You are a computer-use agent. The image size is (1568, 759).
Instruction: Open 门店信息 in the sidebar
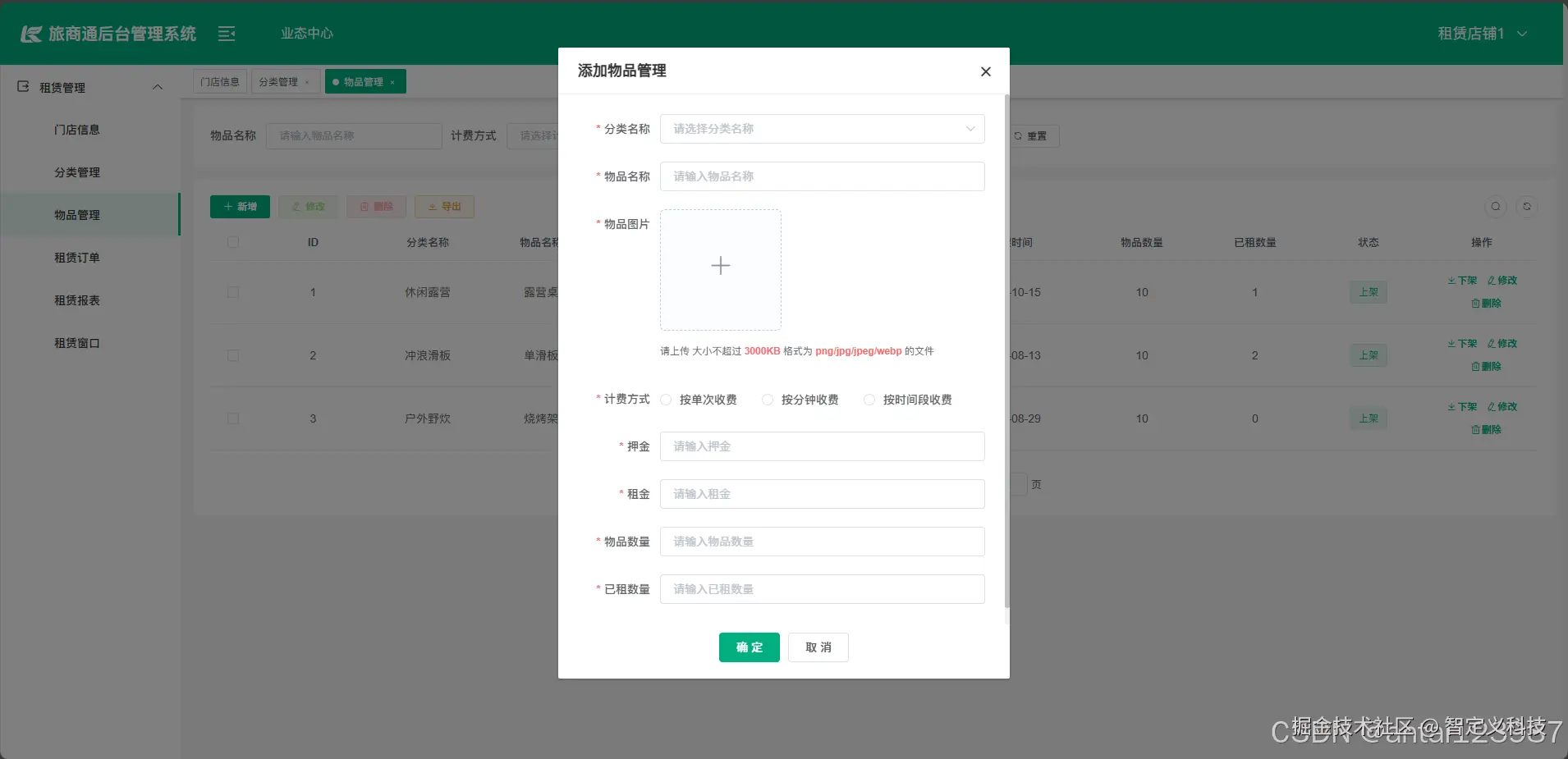[77, 130]
